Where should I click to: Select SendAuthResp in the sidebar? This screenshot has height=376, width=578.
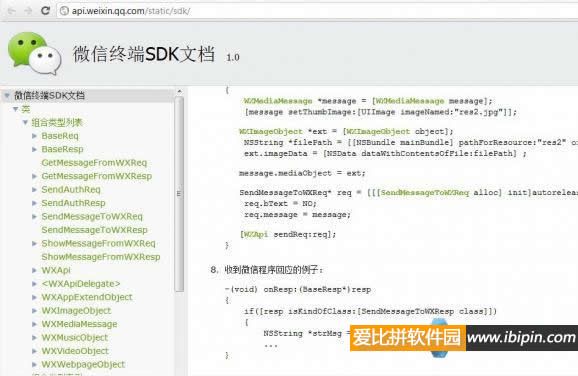click(x=73, y=203)
